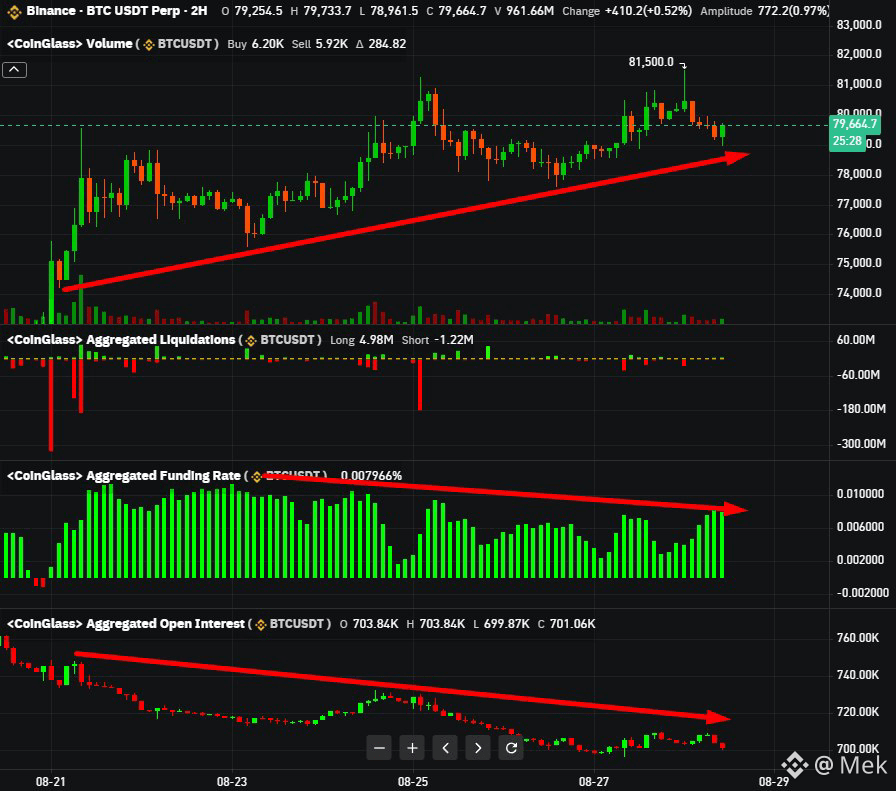Click the 760.00K open interest axis label
896x791 pixels.
click(x=858, y=638)
